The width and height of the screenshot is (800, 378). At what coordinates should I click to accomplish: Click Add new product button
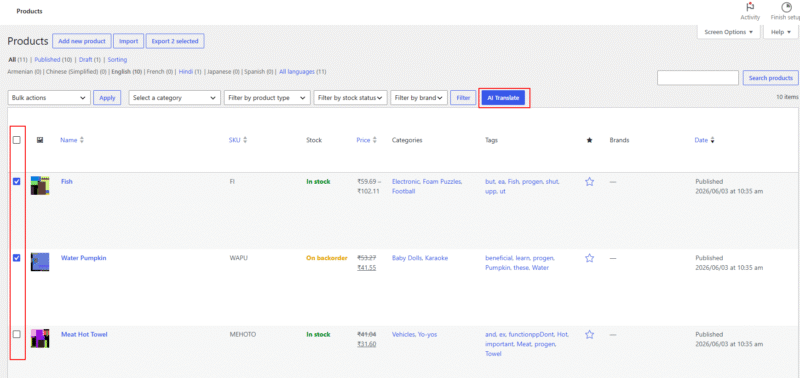[82, 41]
